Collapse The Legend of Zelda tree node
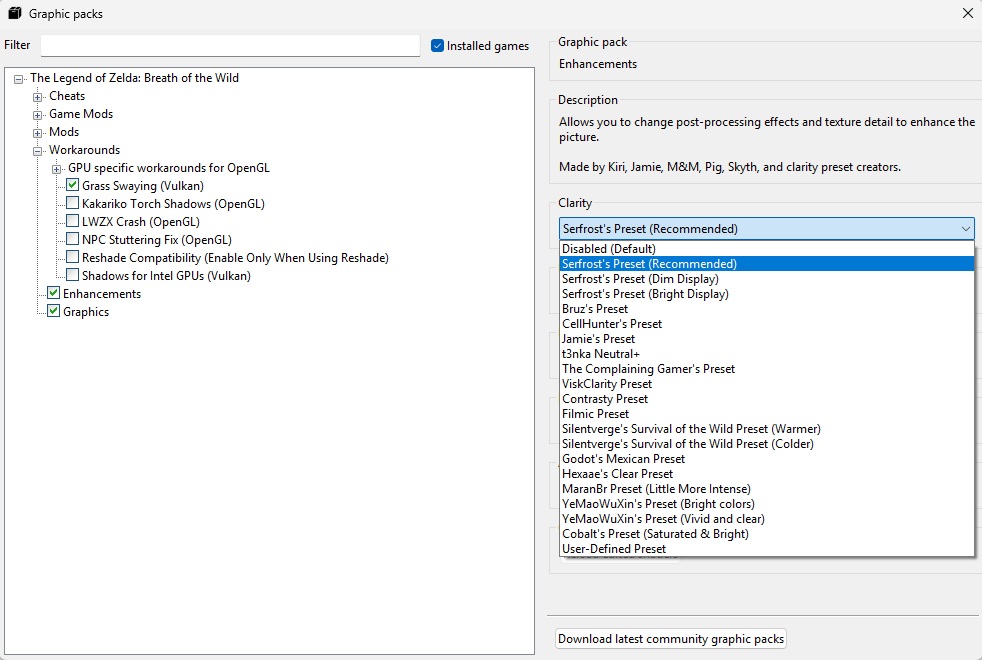Screen dimensions: 982x660 pyautogui.click(x=19, y=79)
